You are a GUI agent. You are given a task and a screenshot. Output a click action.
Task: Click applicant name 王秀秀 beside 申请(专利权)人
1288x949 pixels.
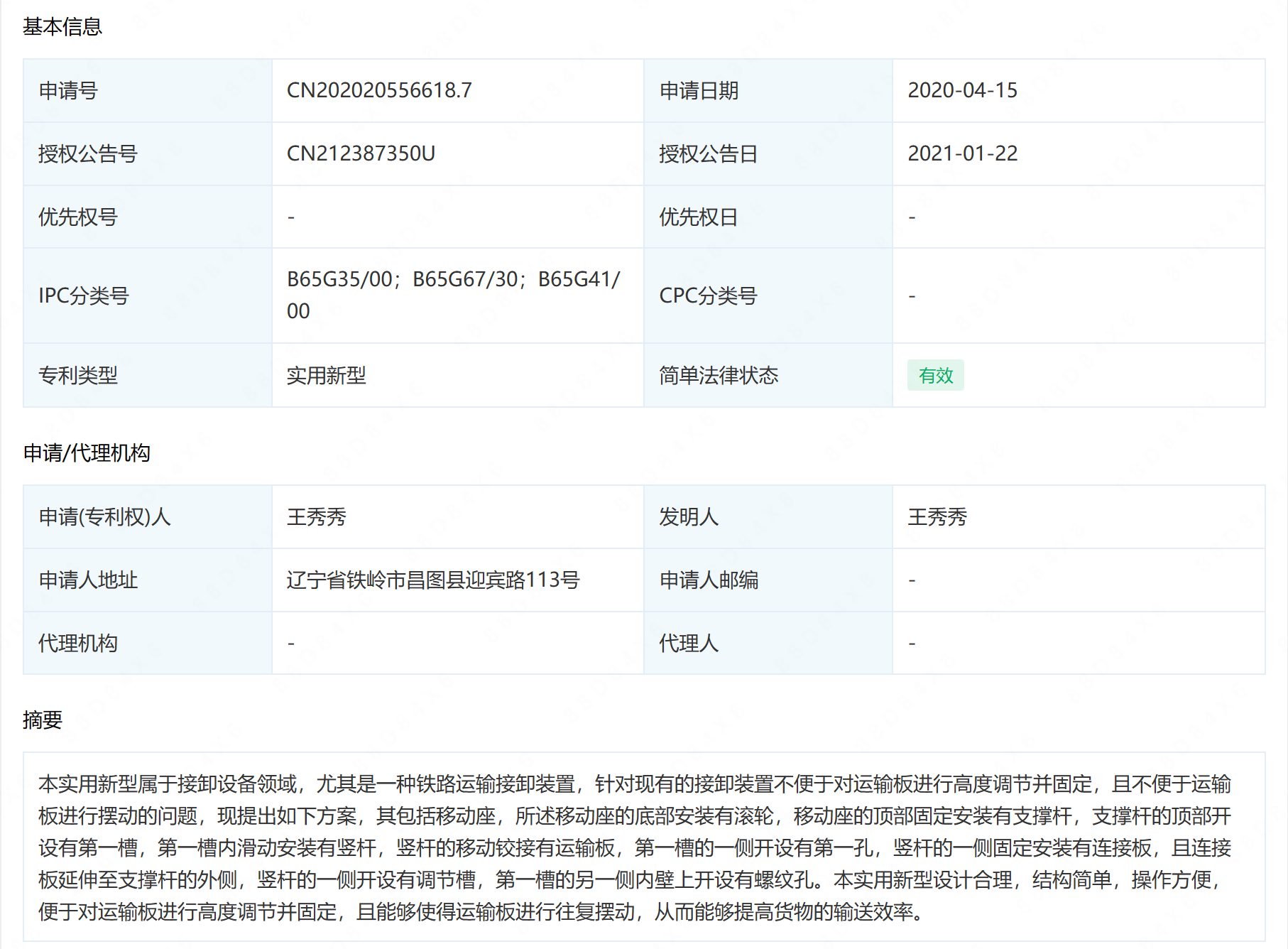pyautogui.click(x=316, y=516)
